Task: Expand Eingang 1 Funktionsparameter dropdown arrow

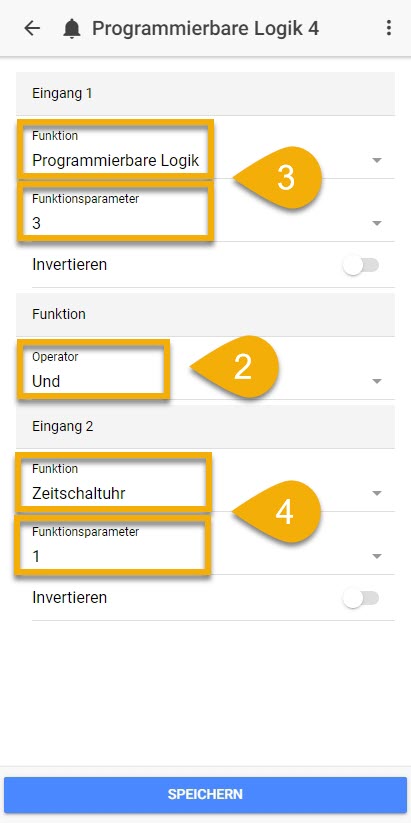Action: (376, 224)
